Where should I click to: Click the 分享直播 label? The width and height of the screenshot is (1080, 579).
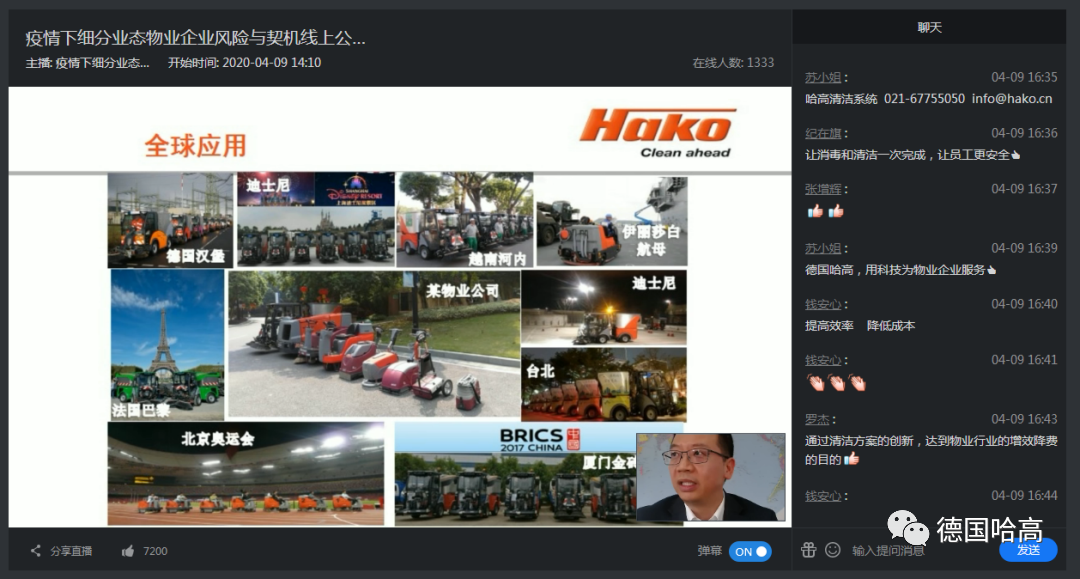pyautogui.click(x=71, y=551)
